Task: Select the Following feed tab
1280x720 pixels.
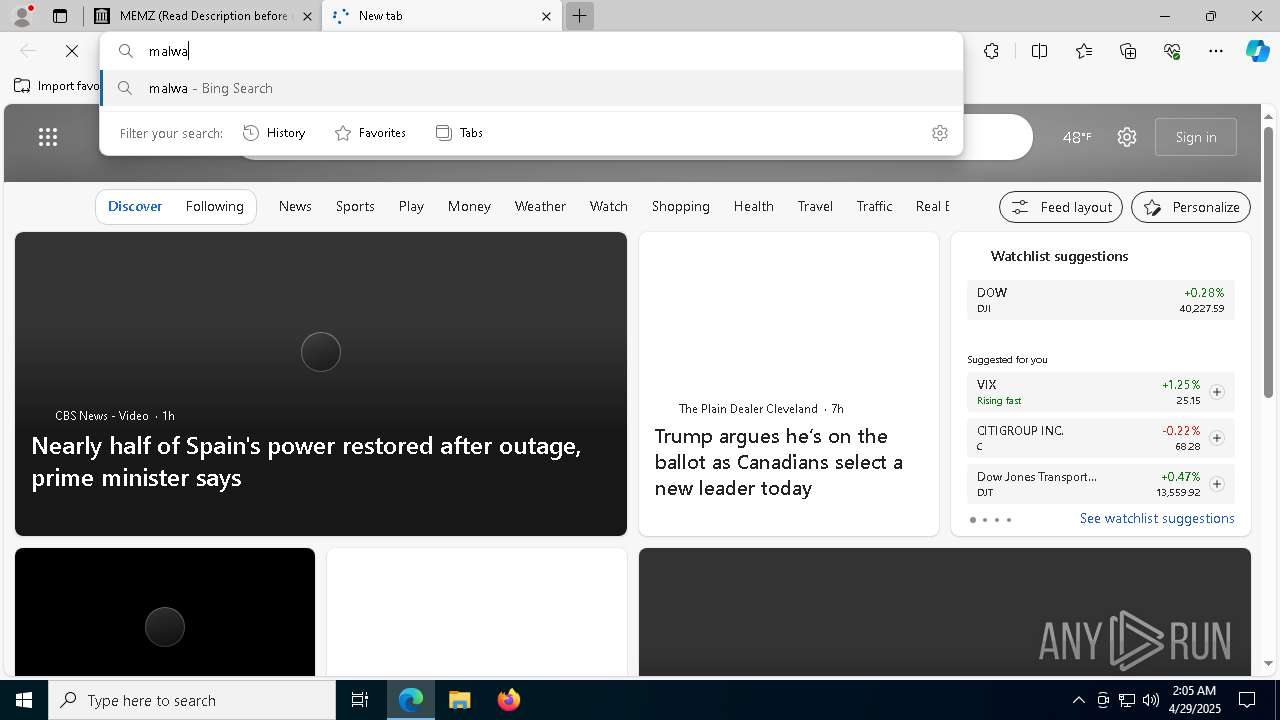Action: (x=214, y=206)
